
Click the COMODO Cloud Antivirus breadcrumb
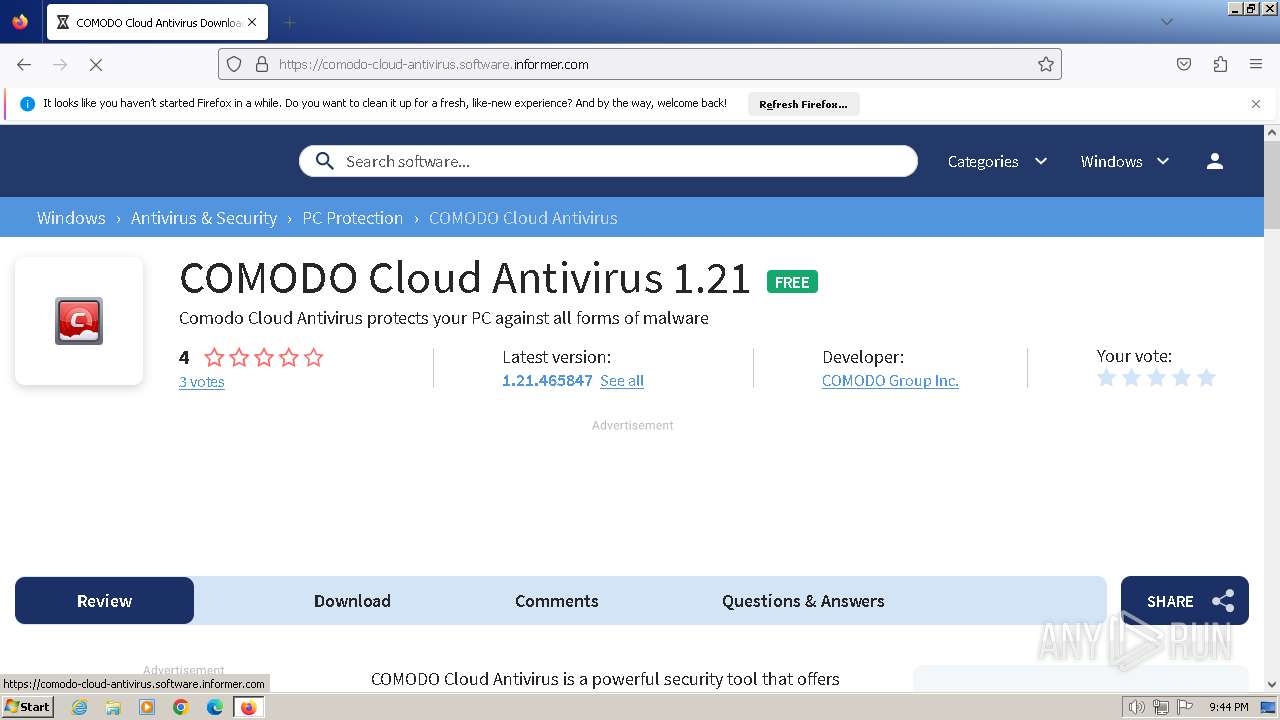tap(523, 218)
